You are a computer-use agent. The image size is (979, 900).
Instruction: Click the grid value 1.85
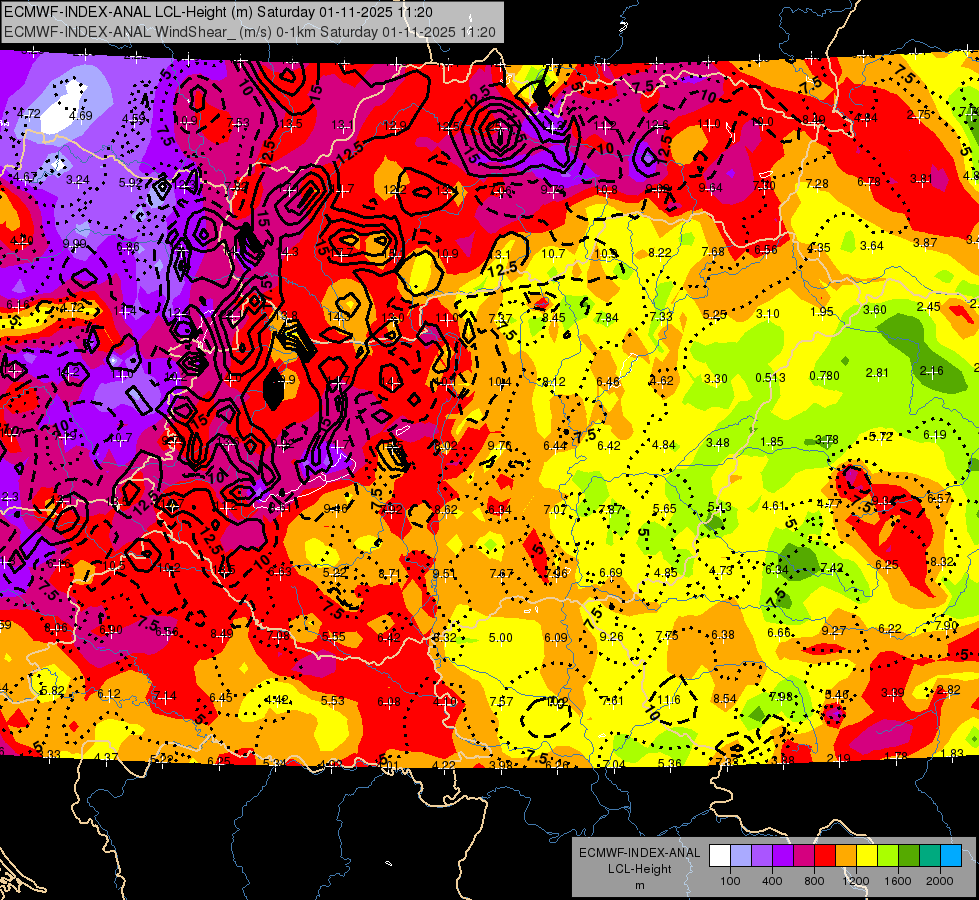coord(772,442)
